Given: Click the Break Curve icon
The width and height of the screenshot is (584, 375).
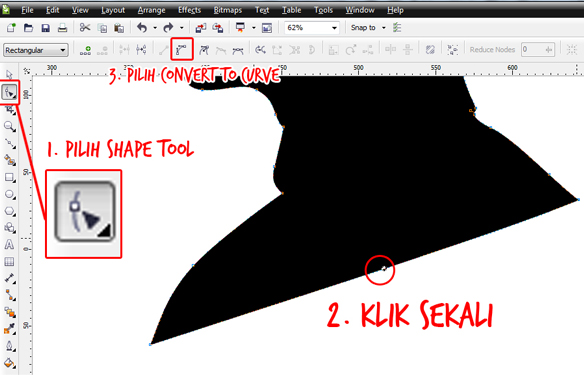Looking at the screenshot, I should click(x=141, y=50).
